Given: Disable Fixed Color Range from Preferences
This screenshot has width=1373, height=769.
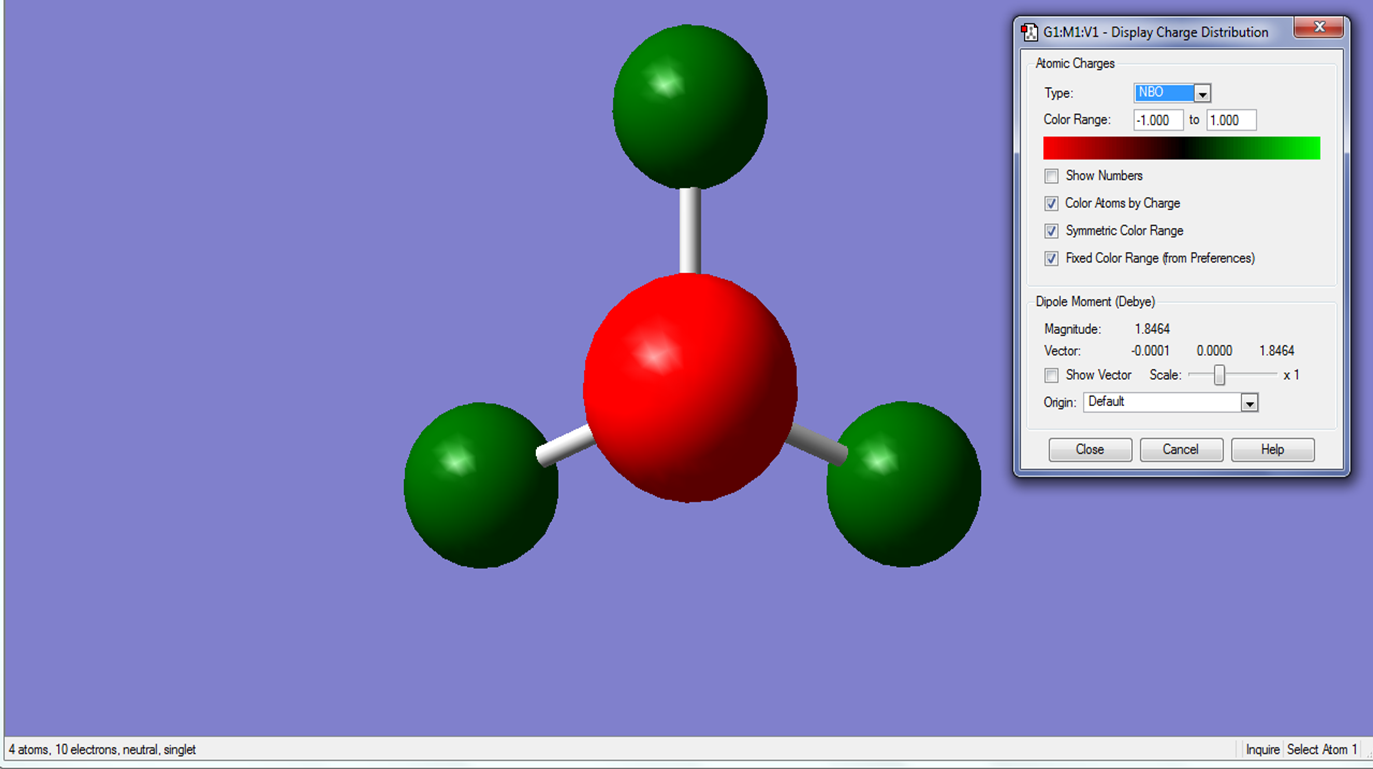Looking at the screenshot, I should tap(1051, 258).
